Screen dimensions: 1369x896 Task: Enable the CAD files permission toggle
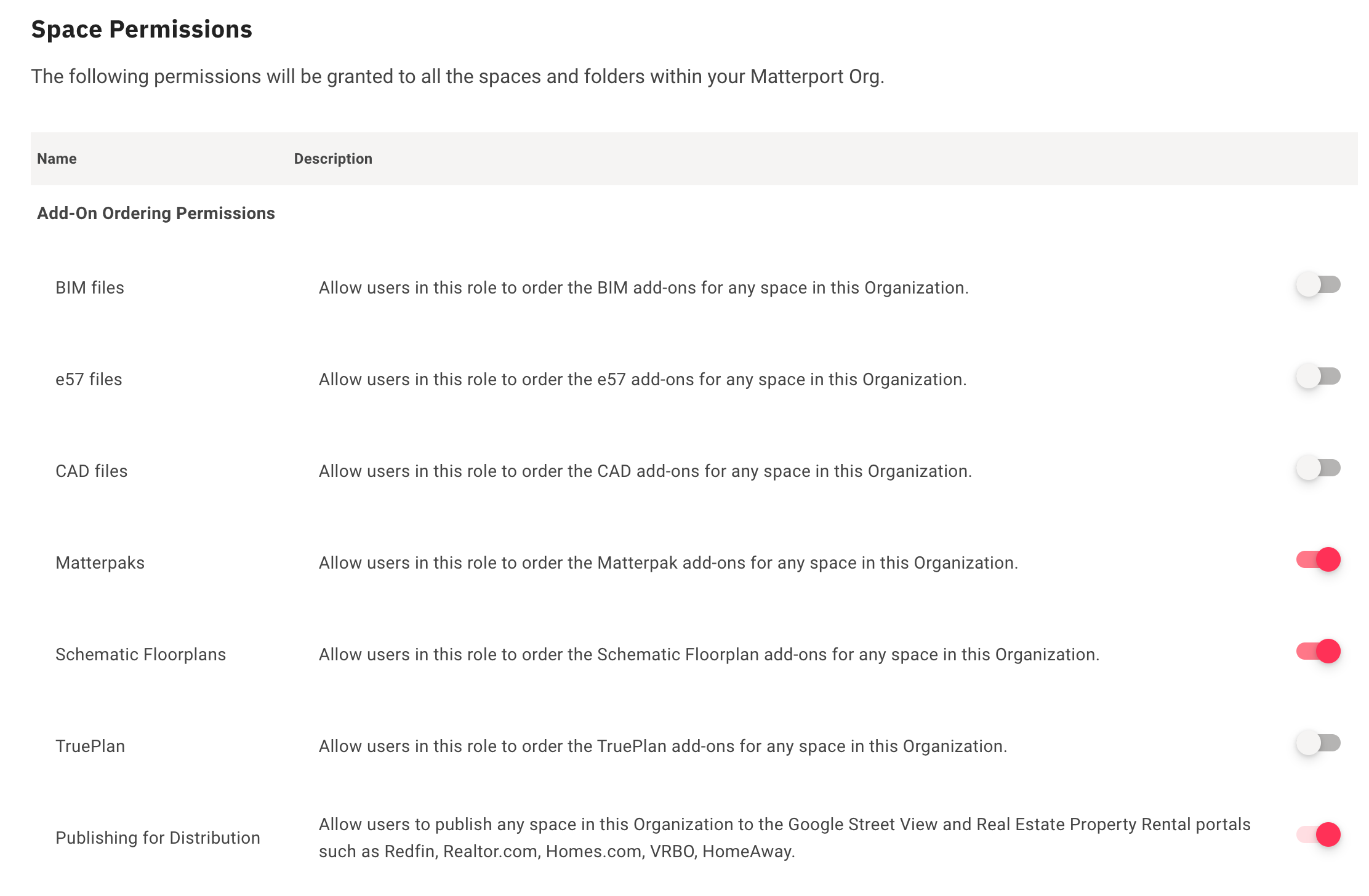[x=1317, y=468]
